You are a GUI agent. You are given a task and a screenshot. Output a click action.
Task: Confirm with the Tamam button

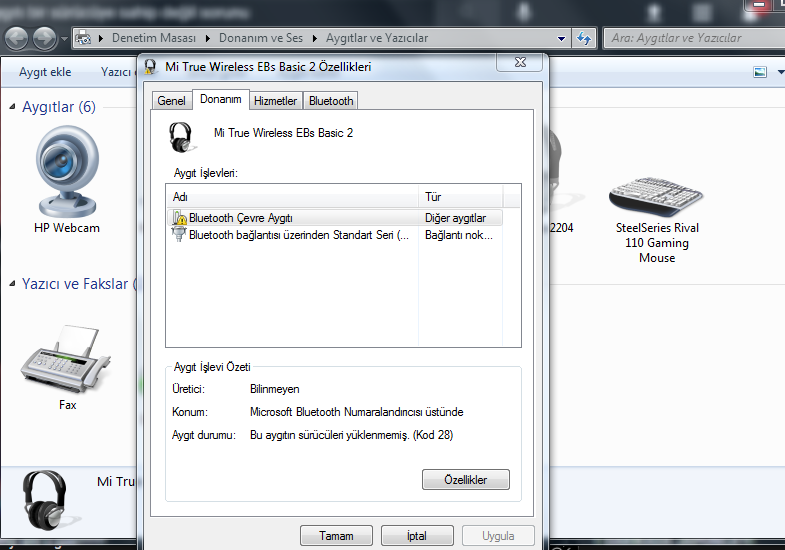(x=336, y=535)
